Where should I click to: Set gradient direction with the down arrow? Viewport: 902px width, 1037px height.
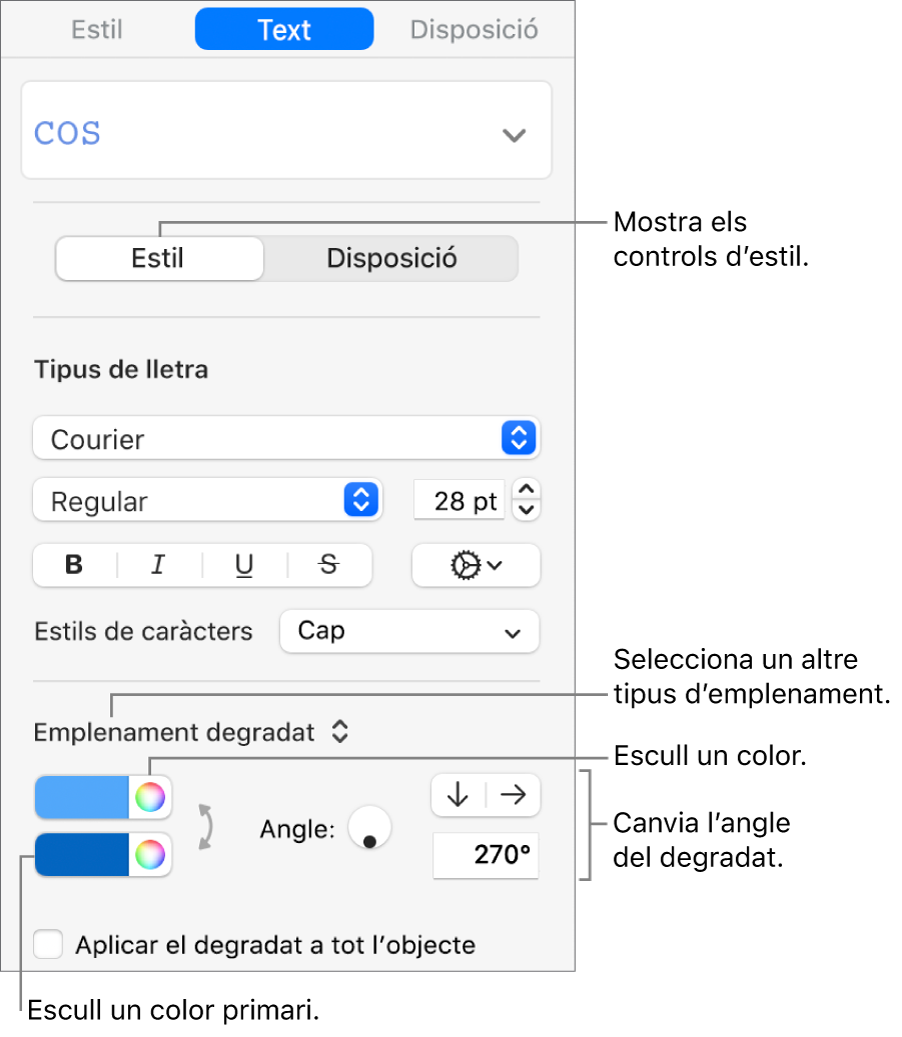pos(458,795)
